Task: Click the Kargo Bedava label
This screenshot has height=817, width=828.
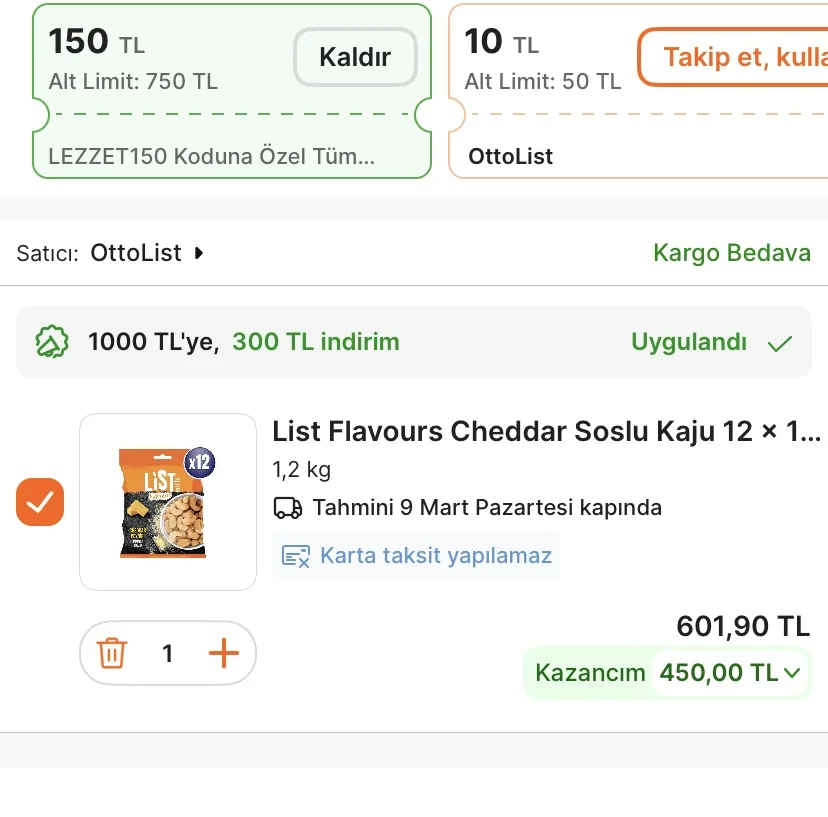Action: point(732,253)
